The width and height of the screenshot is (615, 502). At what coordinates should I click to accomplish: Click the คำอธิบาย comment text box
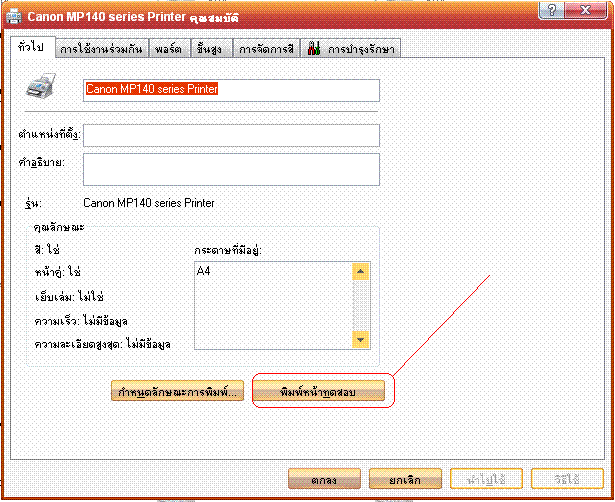coord(231,169)
